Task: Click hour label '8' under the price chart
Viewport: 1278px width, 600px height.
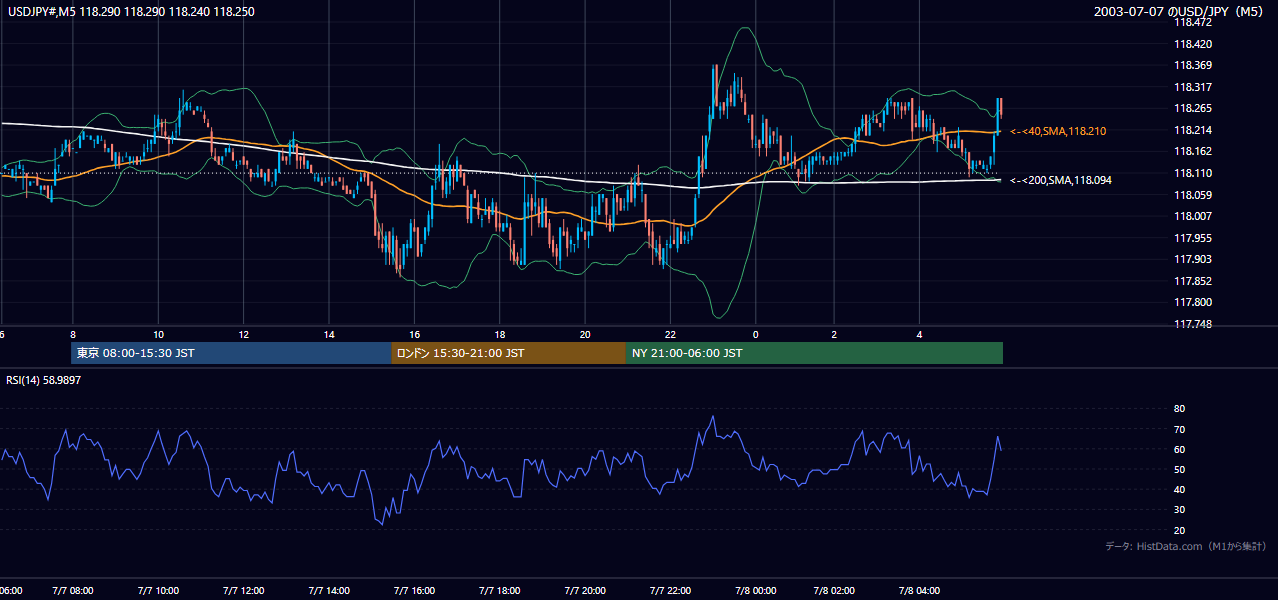Action: pos(73,334)
